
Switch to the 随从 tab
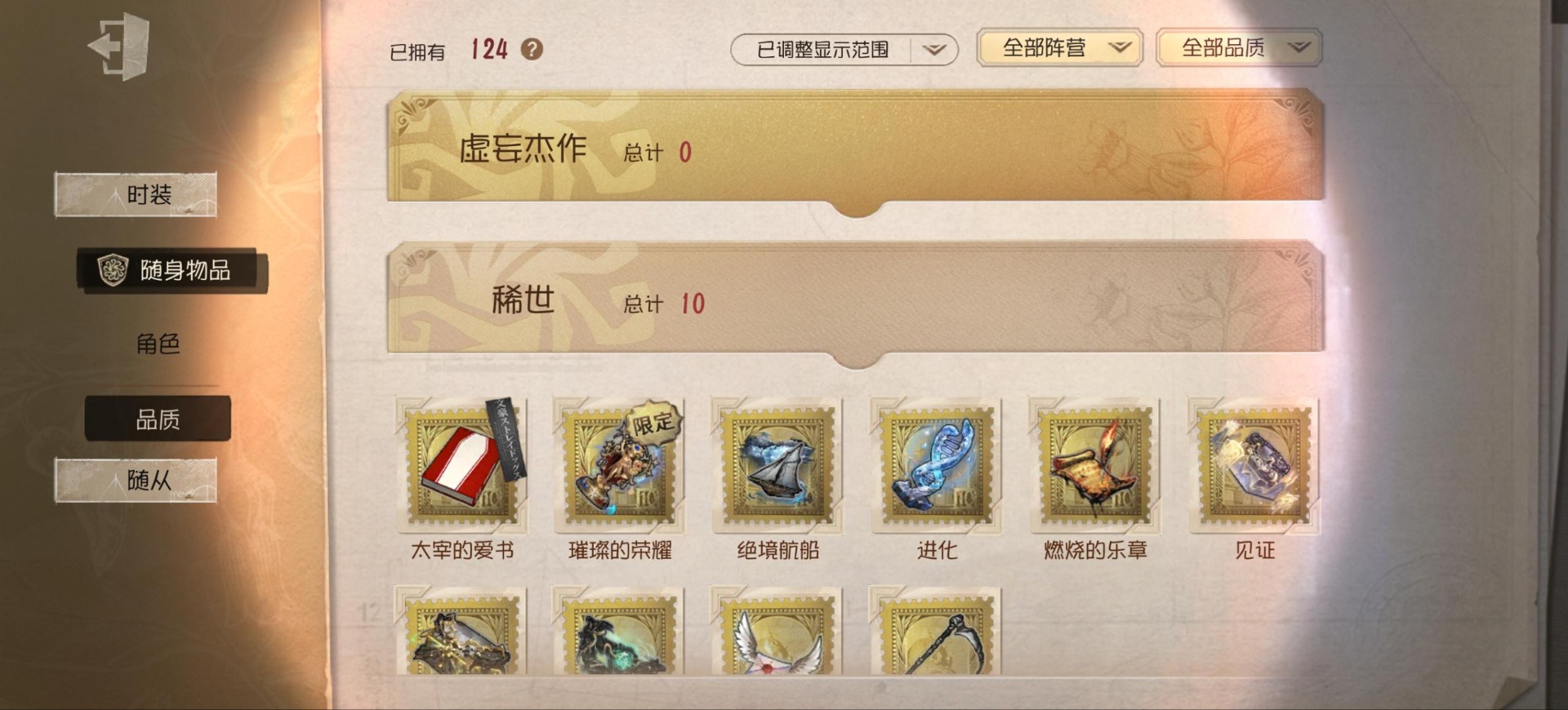[136, 480]
